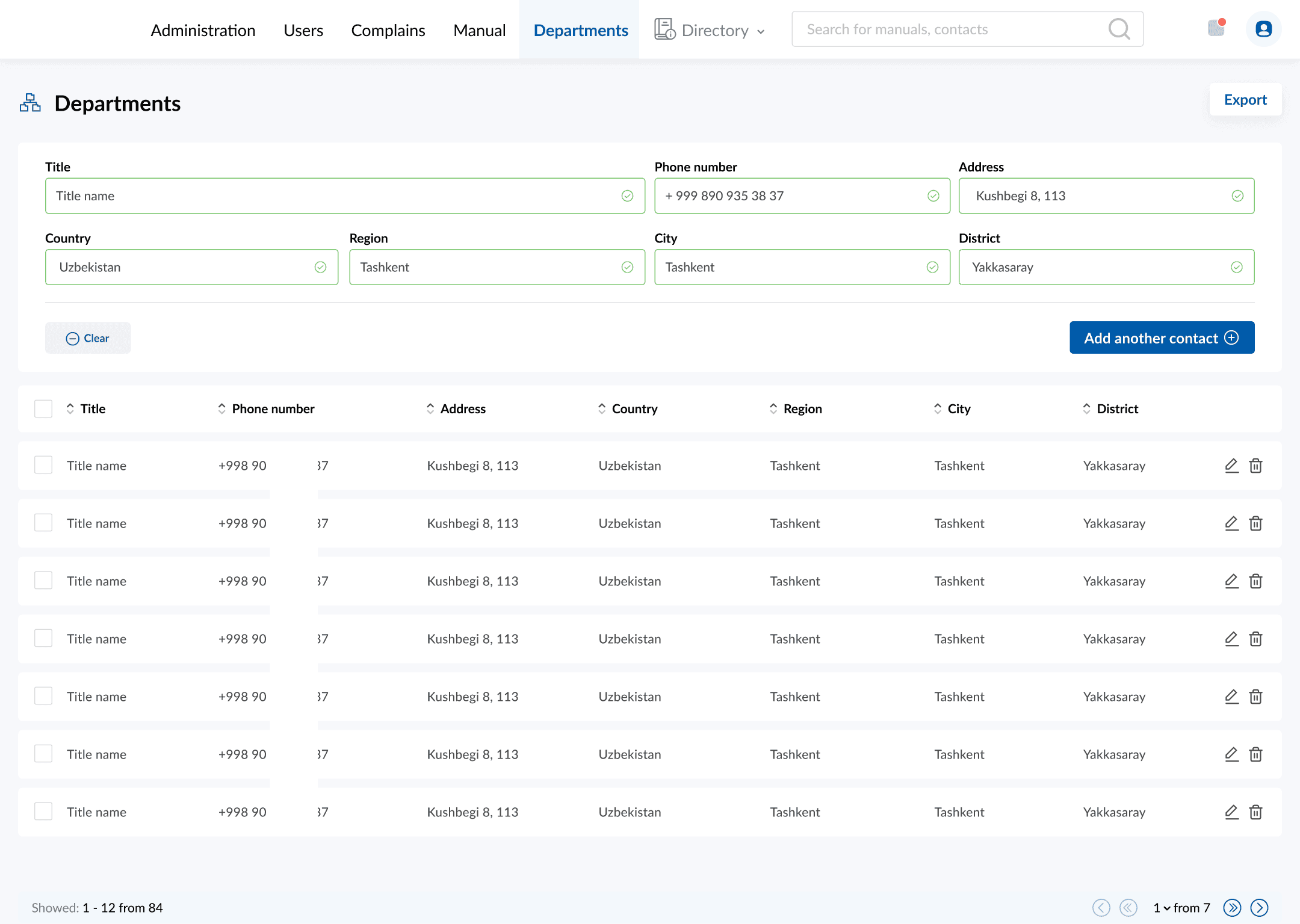The width and height of the screenshot is (1300, 924).
Task: Open the page number selector
Action: tap(1162, 908)
